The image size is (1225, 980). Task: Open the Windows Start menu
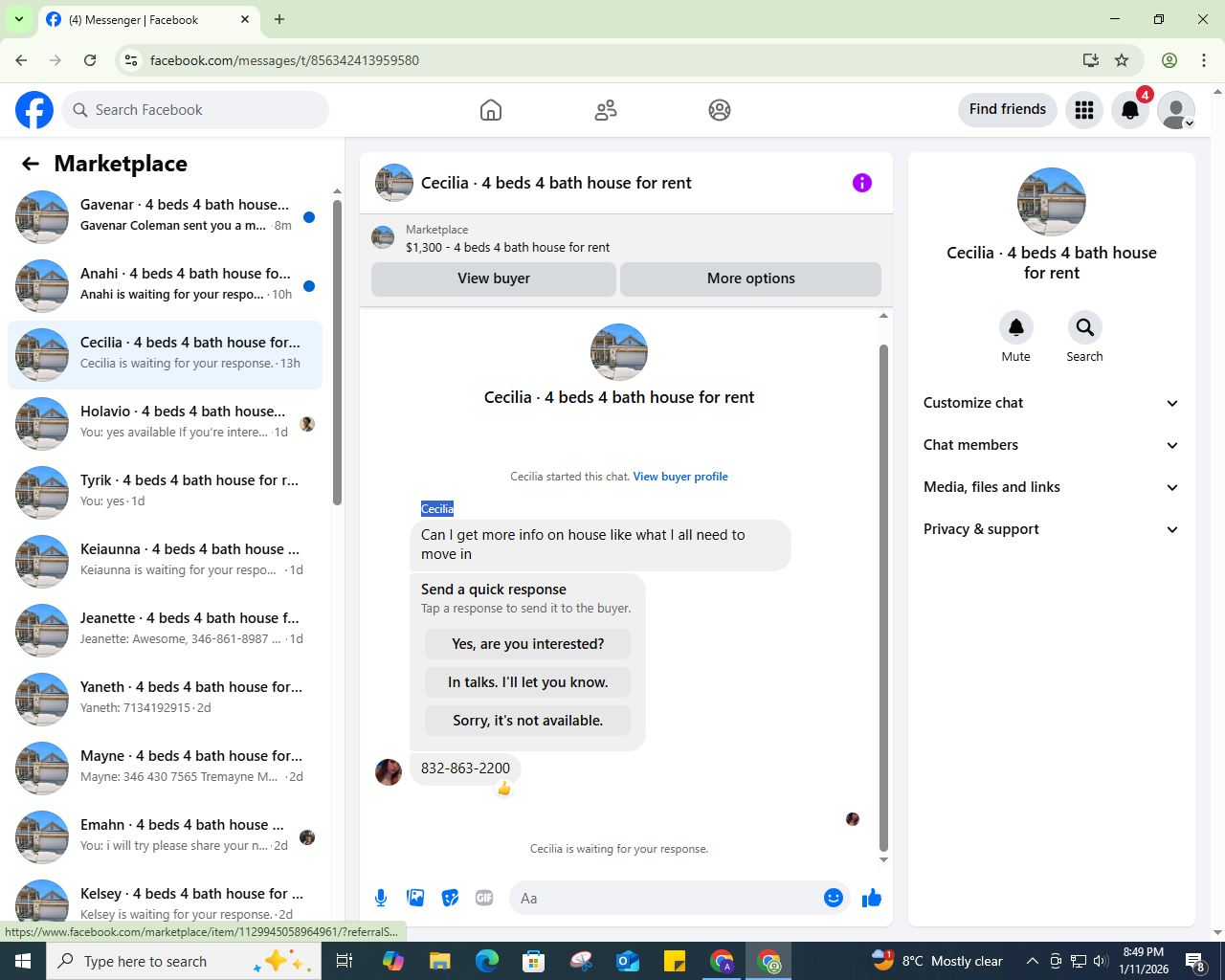tap(23, 961)
